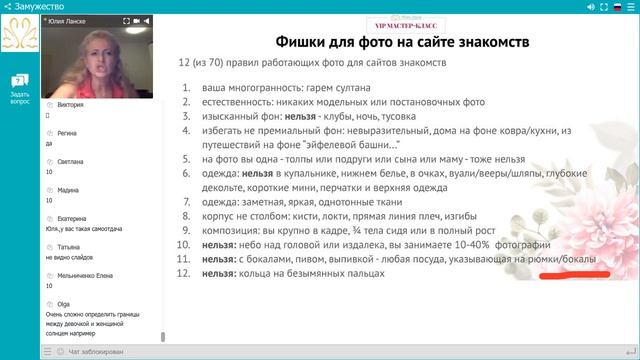Click subtitle '12 (из 70) правил'
The image size is (640, 360).
pyautogui.click(x=312, y=63)
